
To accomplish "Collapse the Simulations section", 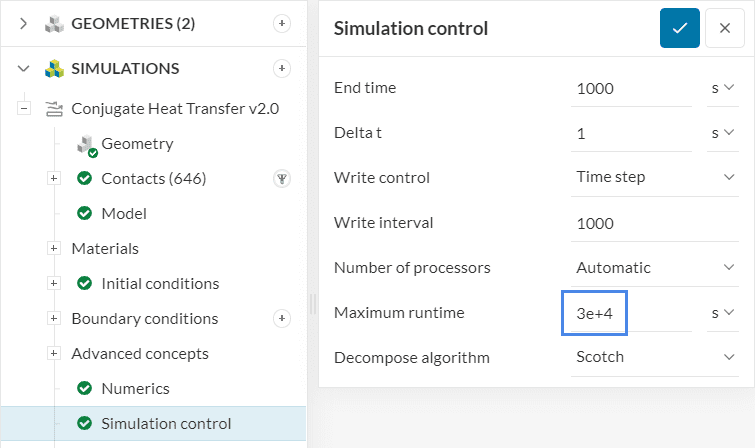I will point(24,69).
